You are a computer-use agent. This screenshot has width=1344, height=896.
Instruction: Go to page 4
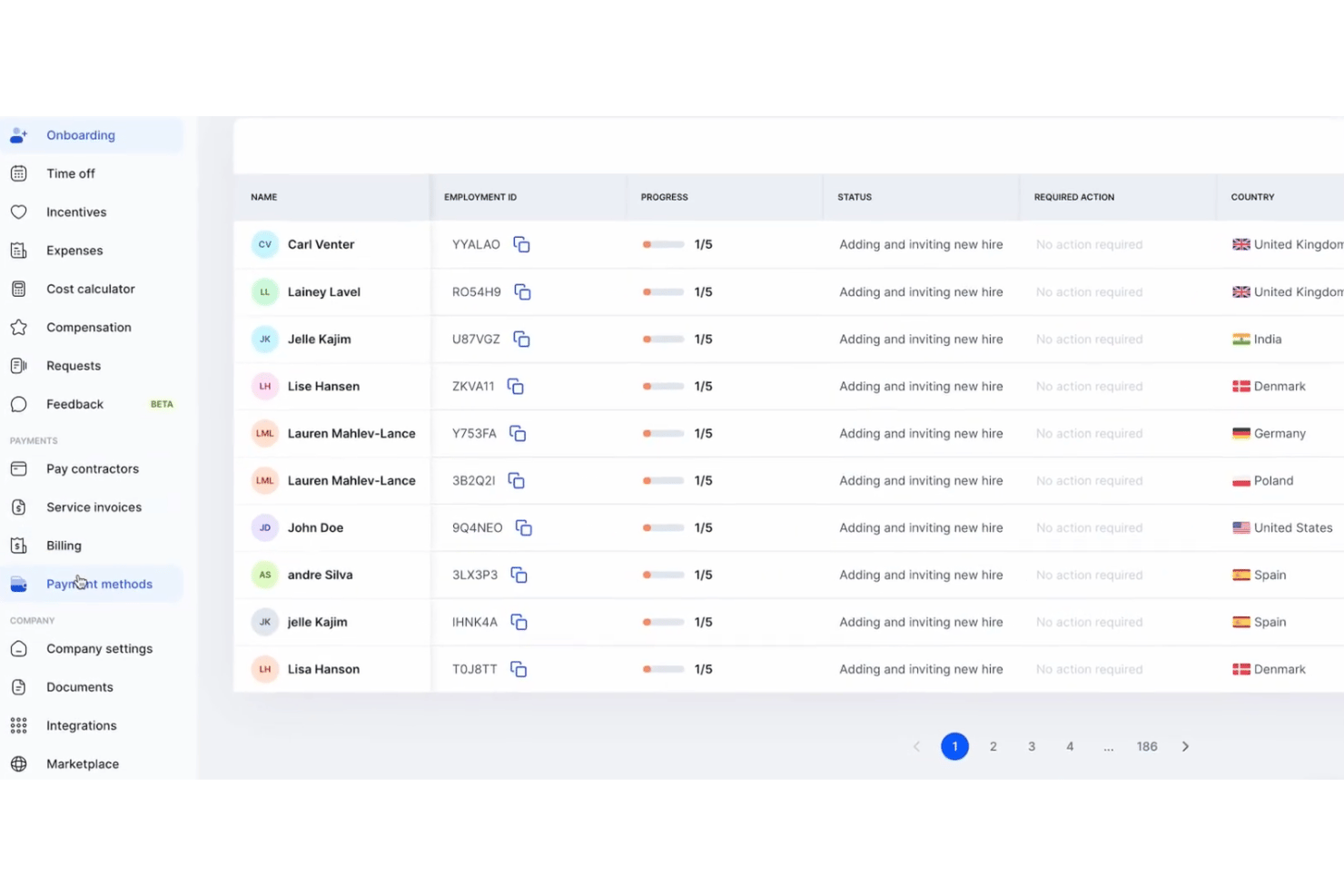pyautogui.click(x=1070, y=746)
